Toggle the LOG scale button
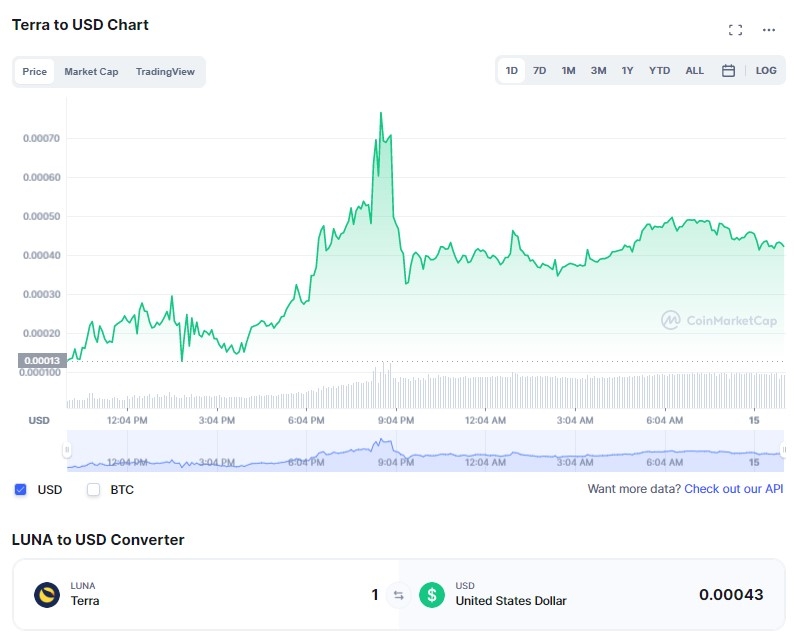Image resolution: width=795 pixels, height=636 pixels. click(x=766, y=70)
